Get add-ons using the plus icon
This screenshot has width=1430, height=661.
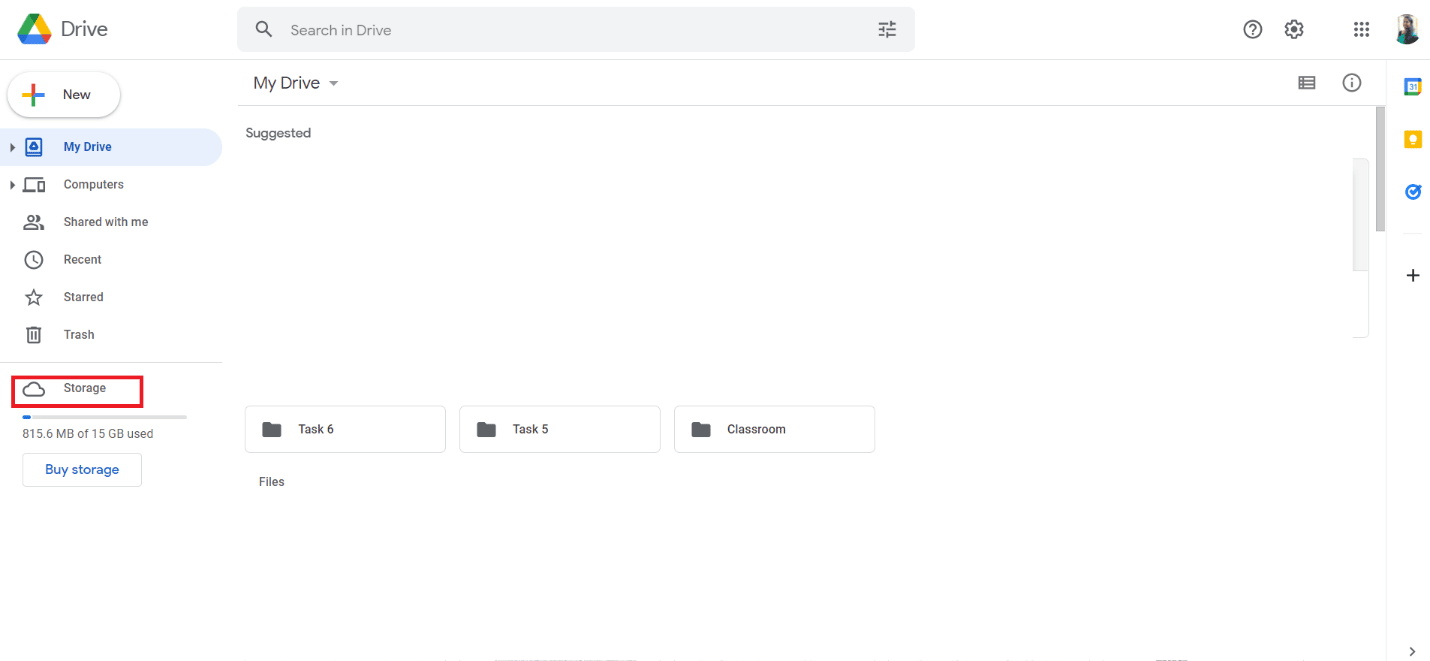pos(1413,275)
